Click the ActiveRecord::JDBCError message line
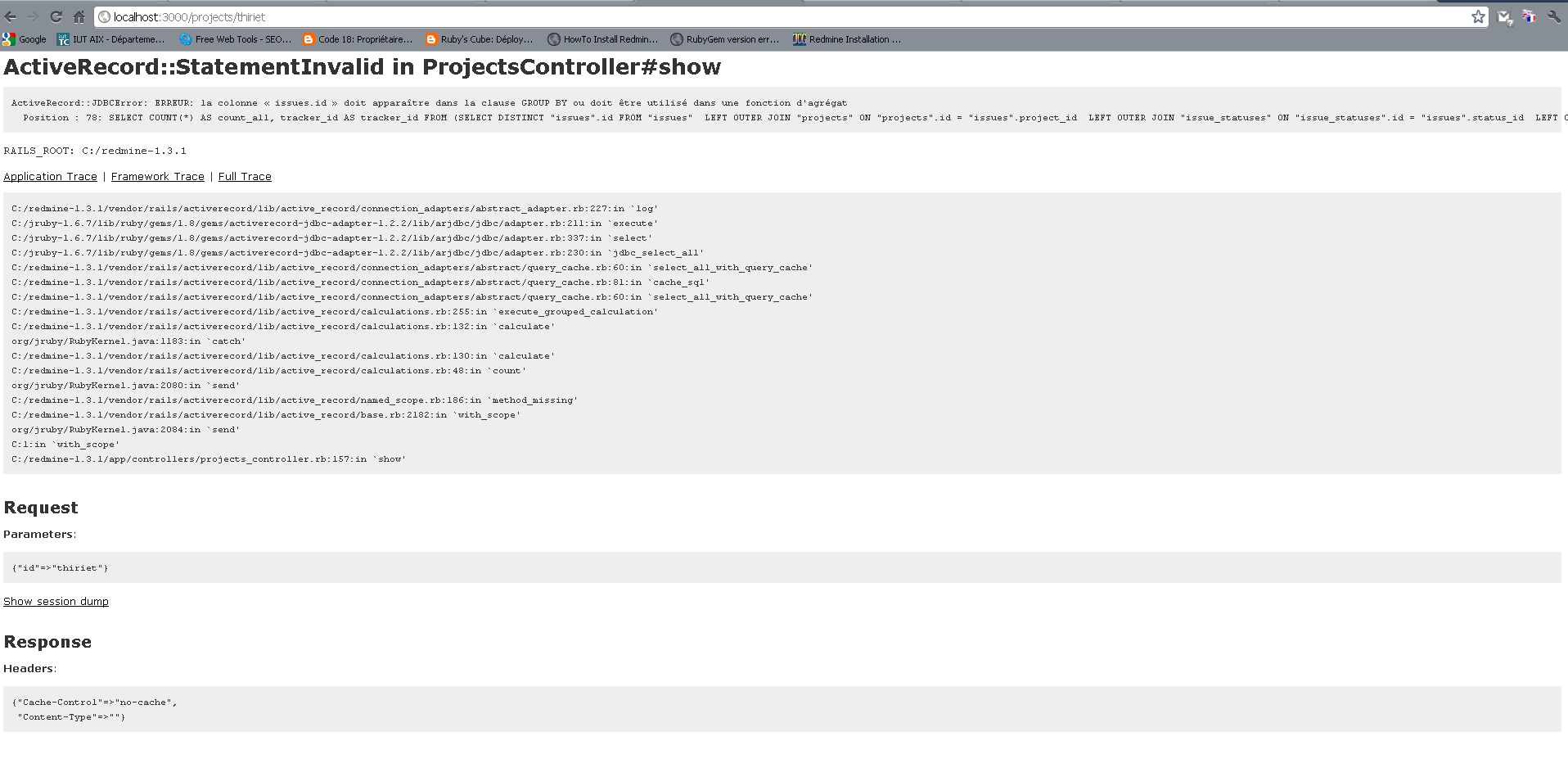 pos(429,103)
